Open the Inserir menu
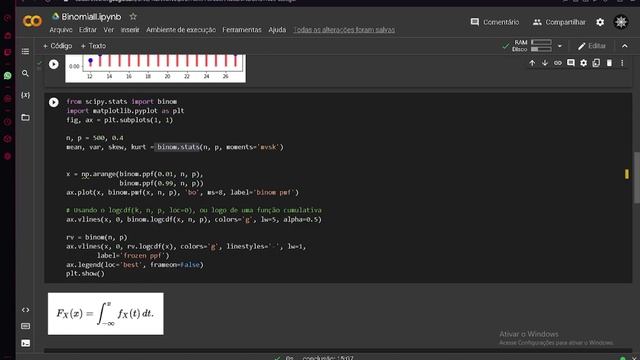 tap(130, 30)
